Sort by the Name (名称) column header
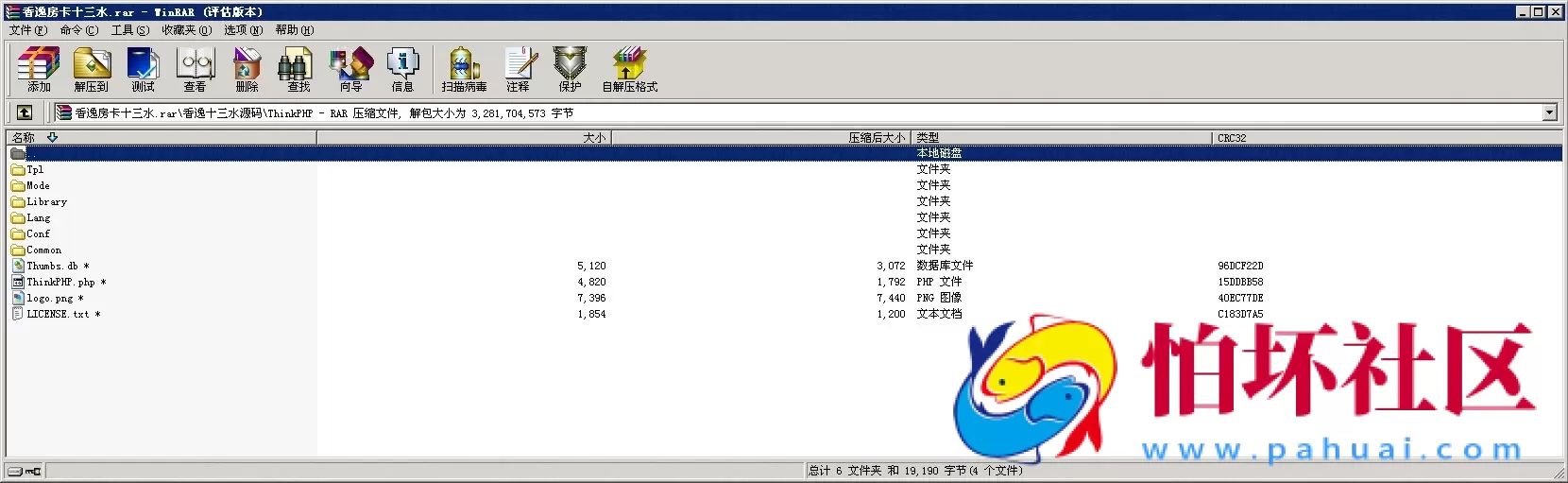Image resolution: width=1568 pixels, height=483 pixels. [162, 138]
